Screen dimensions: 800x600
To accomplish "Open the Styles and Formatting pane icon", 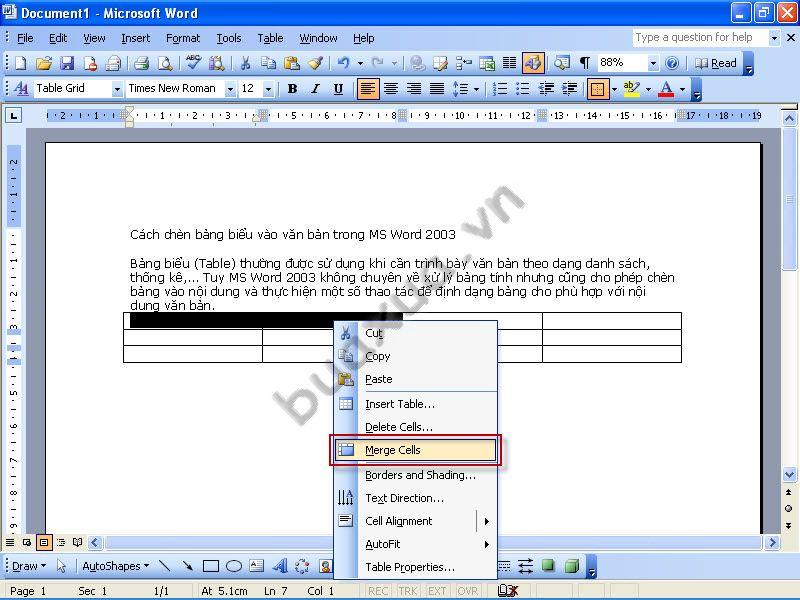I will coord(21,89).
